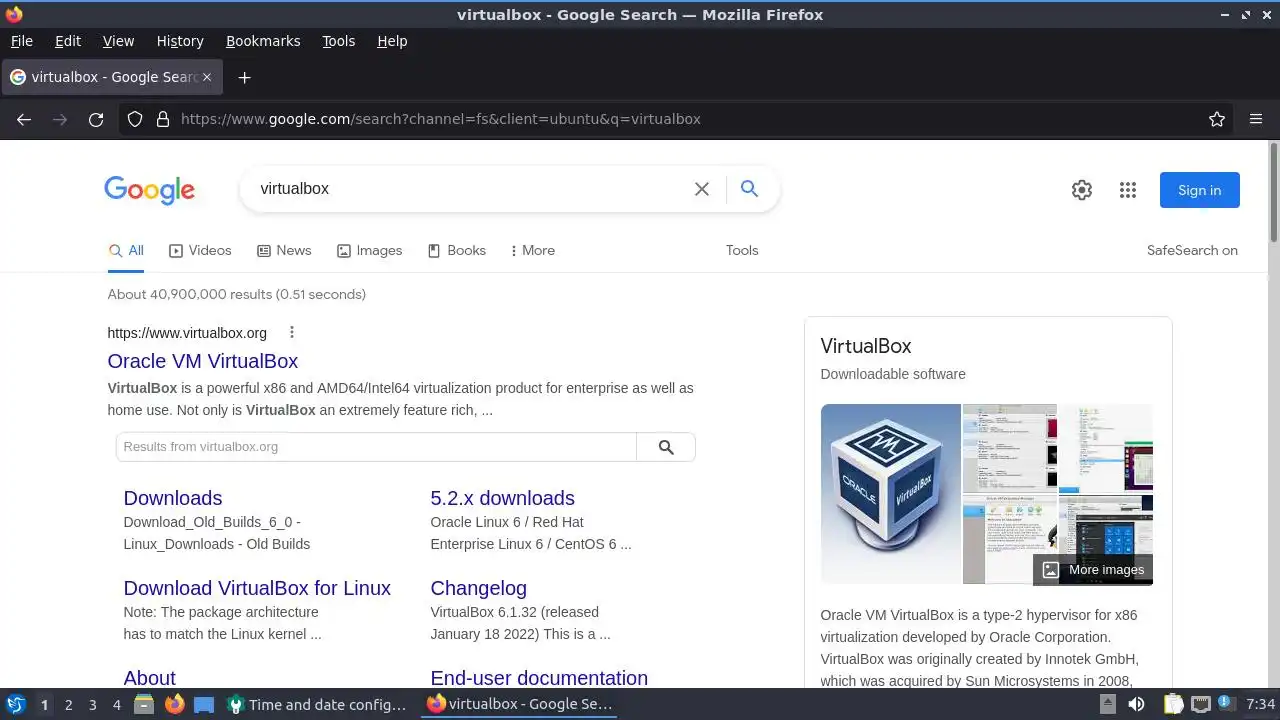
Task: Switch to the Images results tab
Action: click(x=369, y=251)
